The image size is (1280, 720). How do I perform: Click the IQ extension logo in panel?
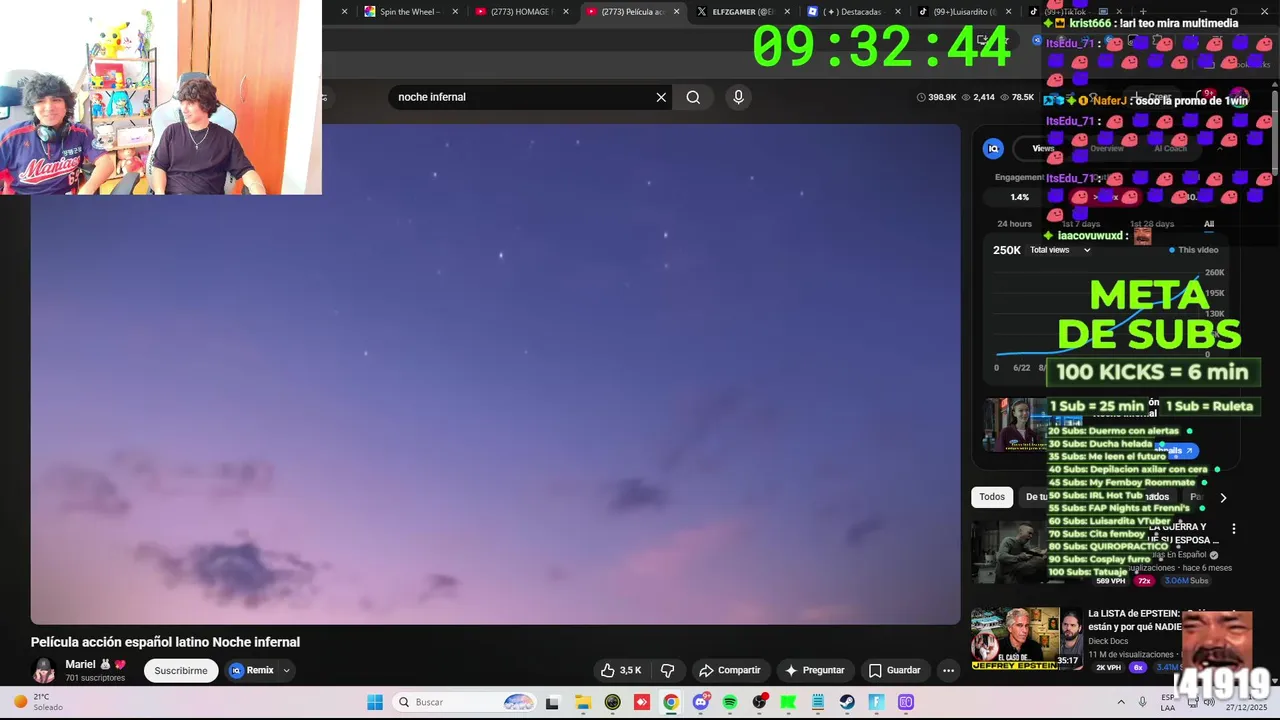click(x=993, y=148)
